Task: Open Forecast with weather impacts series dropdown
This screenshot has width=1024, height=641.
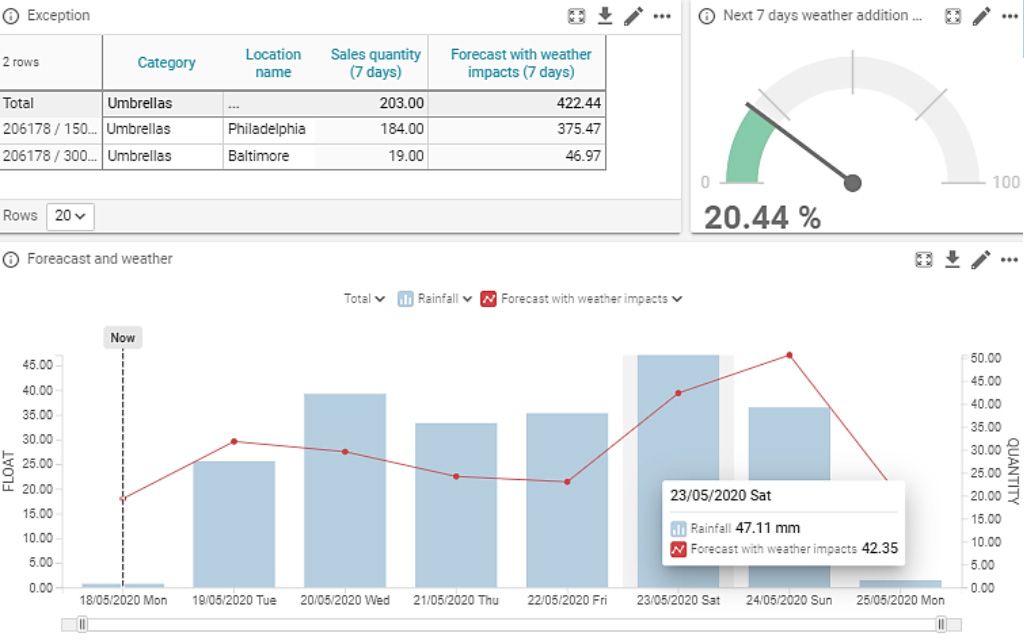Action: click(583, 298)
